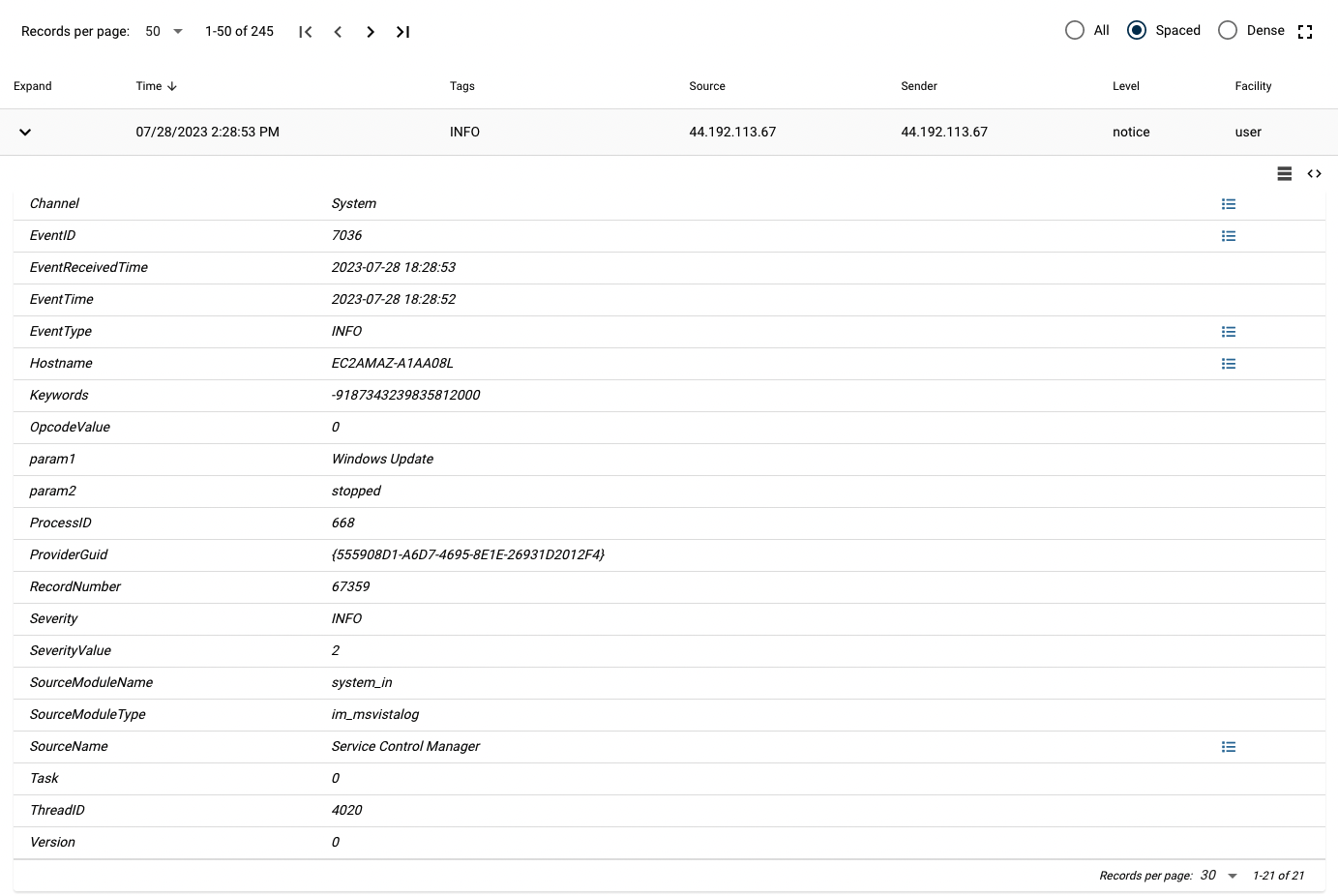1338x896 pixels.
Task: Select the Dense density radio button
Action: (x=1228, y=30)
